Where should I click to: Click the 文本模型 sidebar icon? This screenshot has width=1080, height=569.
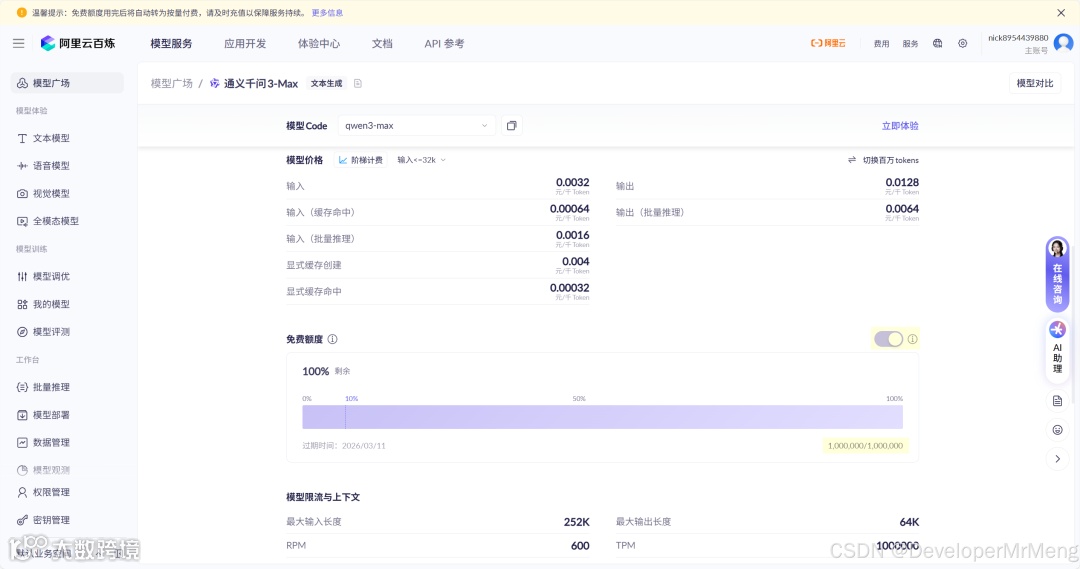point(22,138)
